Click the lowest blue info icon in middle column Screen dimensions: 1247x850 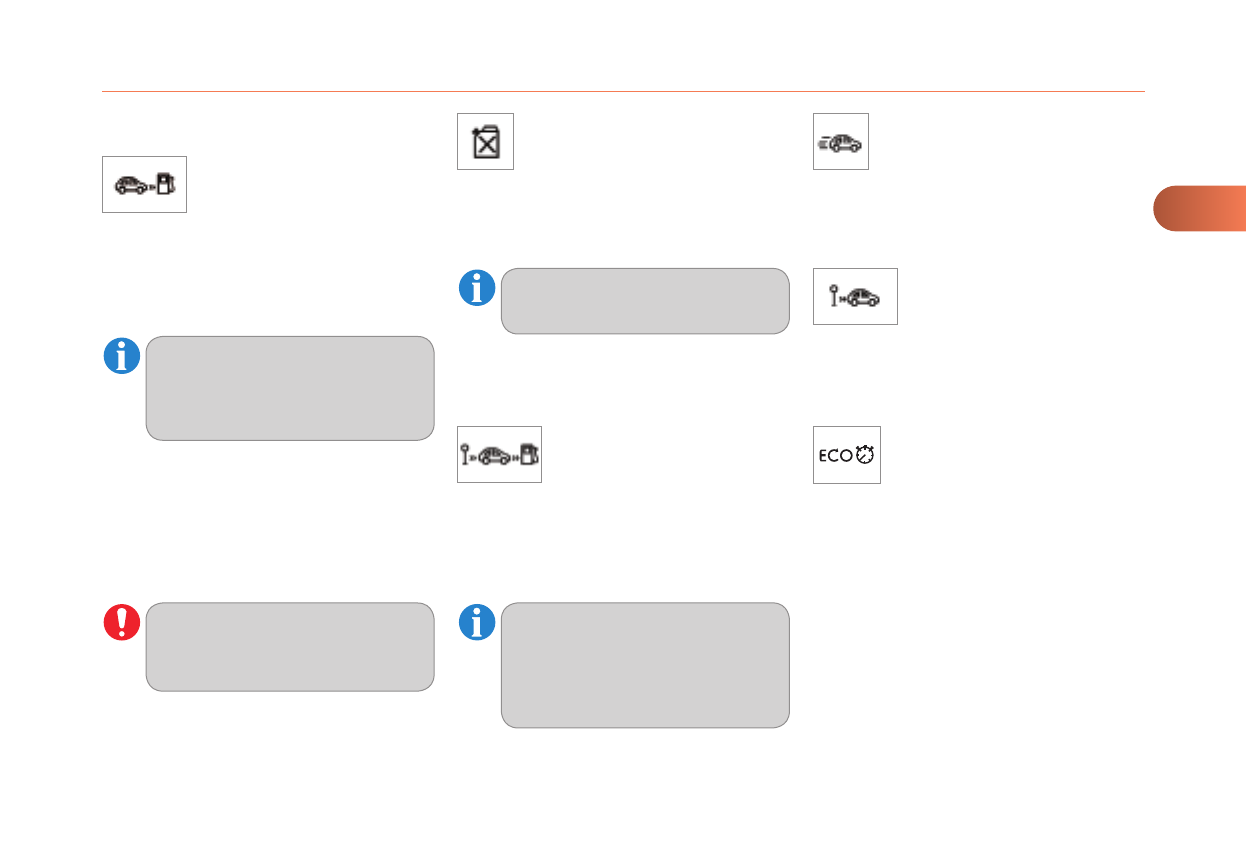point(477,622)
